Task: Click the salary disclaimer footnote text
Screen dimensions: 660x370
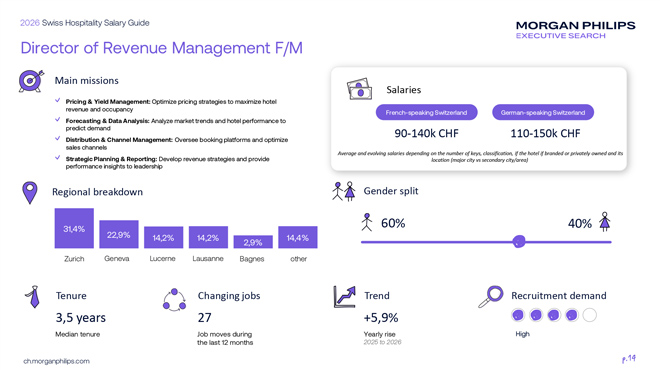Action: pyautogui.click(x=480, y=157)
